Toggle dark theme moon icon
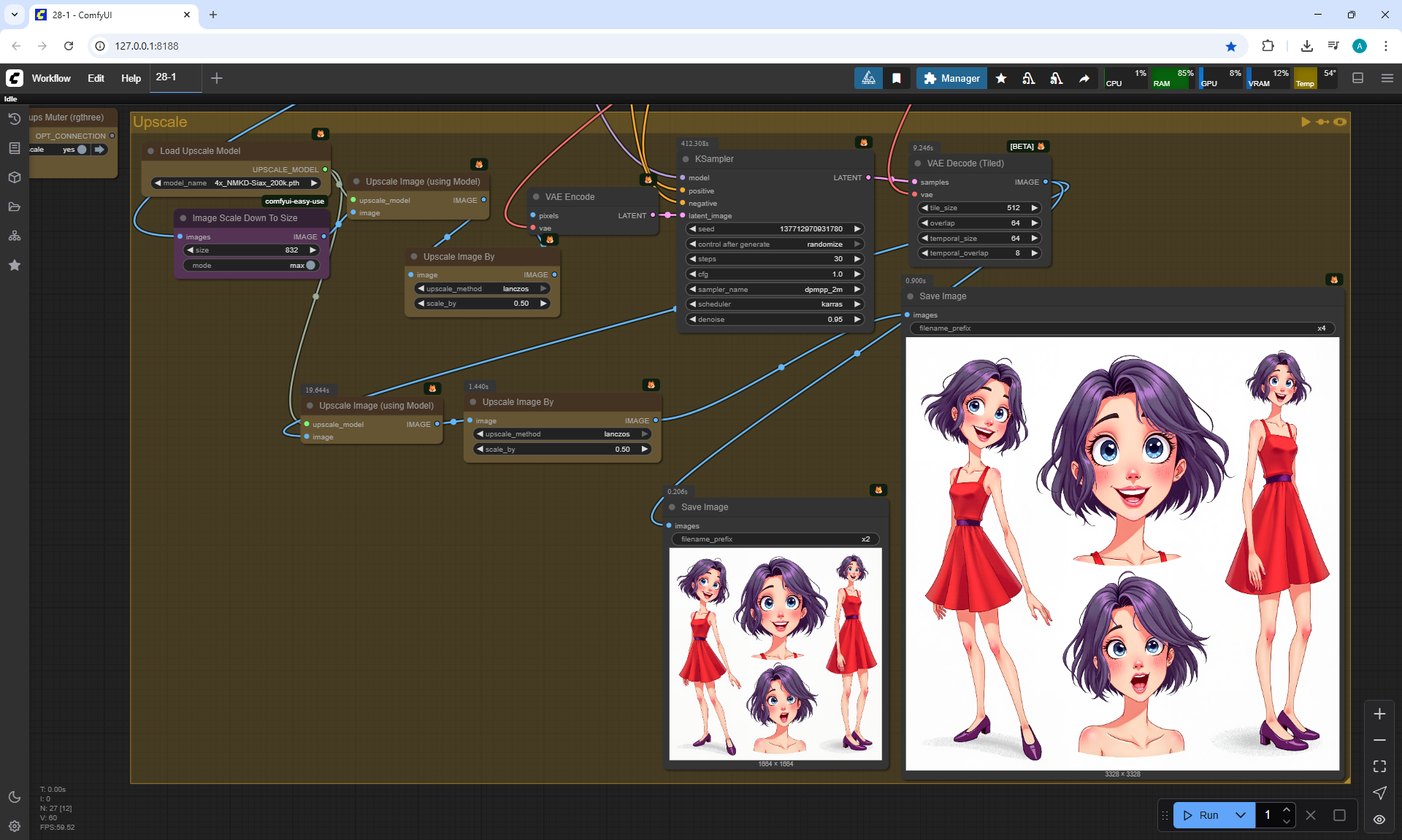The height and width of the screenshot is (840, 1402). point(14,797)
